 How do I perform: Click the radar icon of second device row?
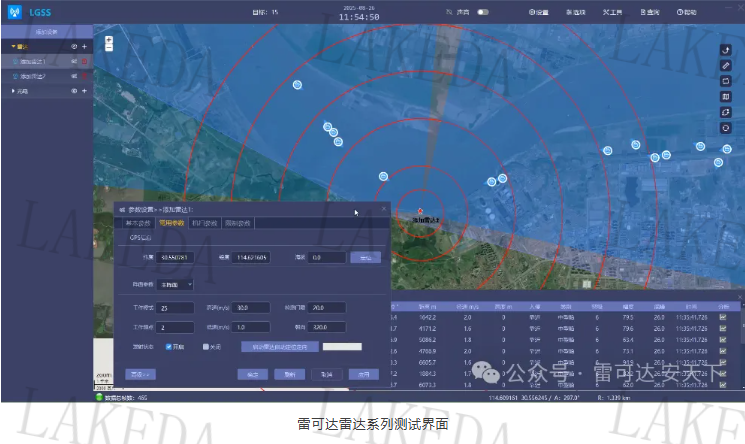point(15,76)
